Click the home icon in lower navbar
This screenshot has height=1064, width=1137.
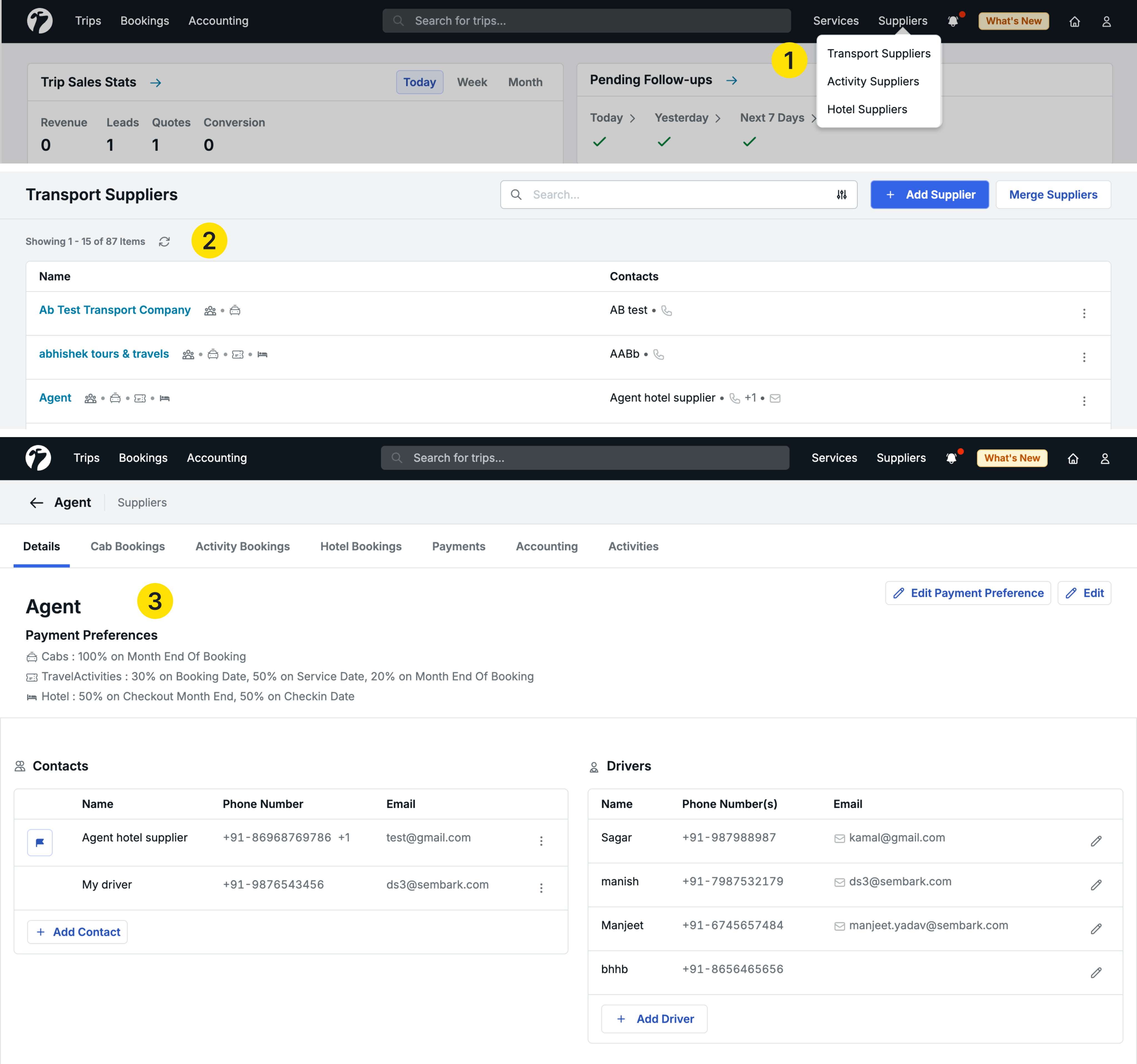pos(1072,458)
